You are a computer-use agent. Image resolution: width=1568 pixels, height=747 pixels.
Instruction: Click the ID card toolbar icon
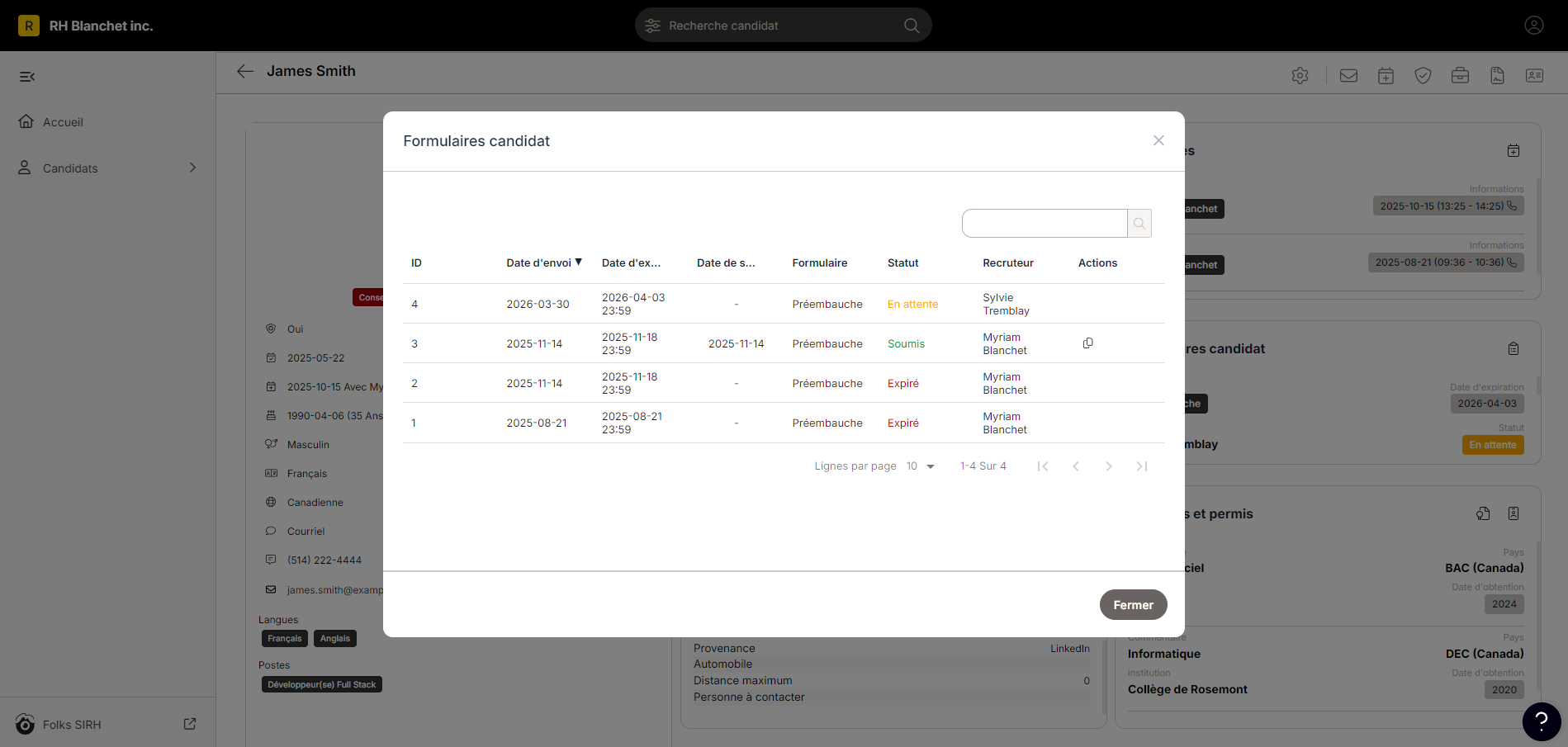tap(1535, 76)
